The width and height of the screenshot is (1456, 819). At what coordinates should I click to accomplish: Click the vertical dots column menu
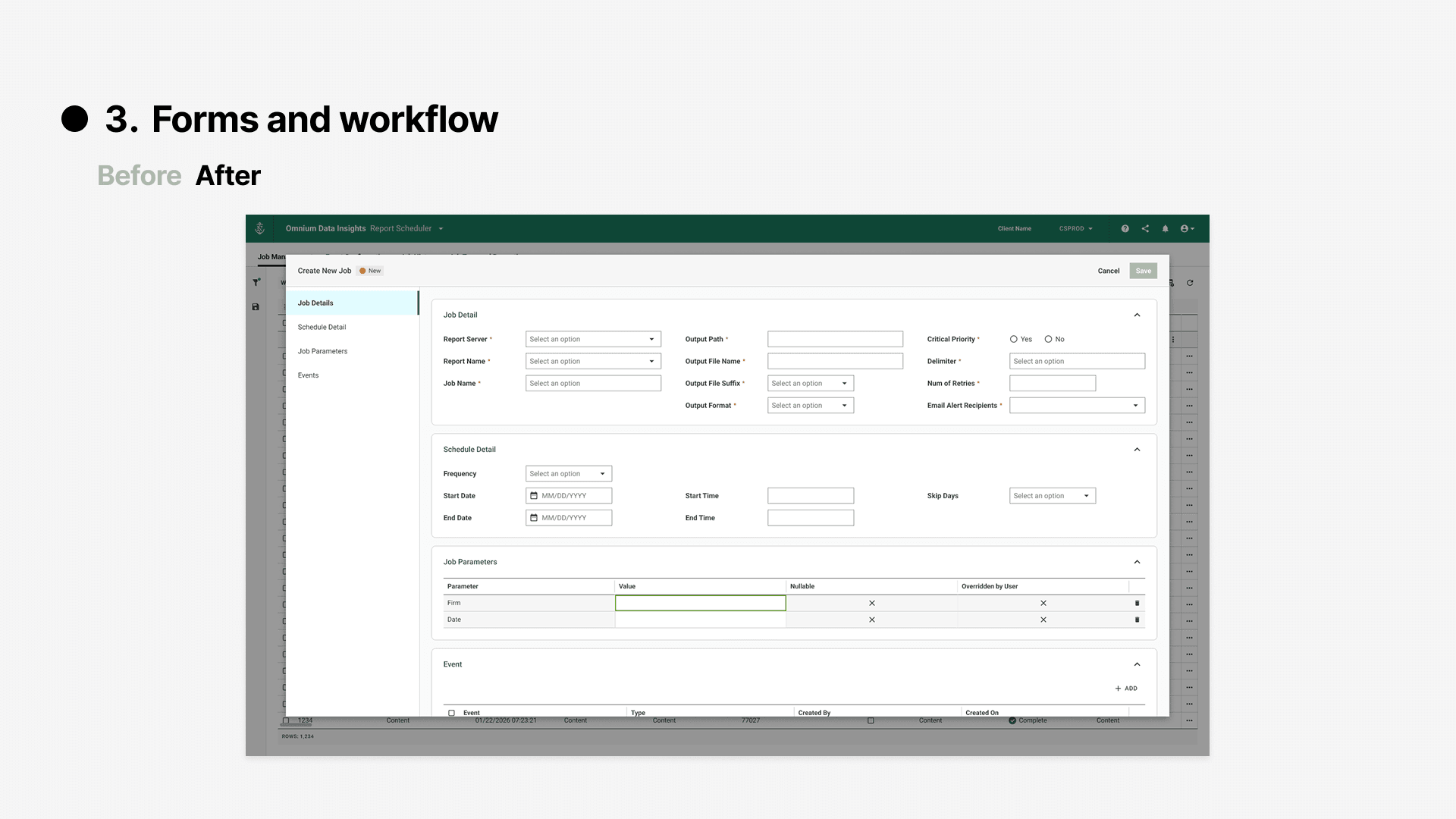(x=1173, y=340)
